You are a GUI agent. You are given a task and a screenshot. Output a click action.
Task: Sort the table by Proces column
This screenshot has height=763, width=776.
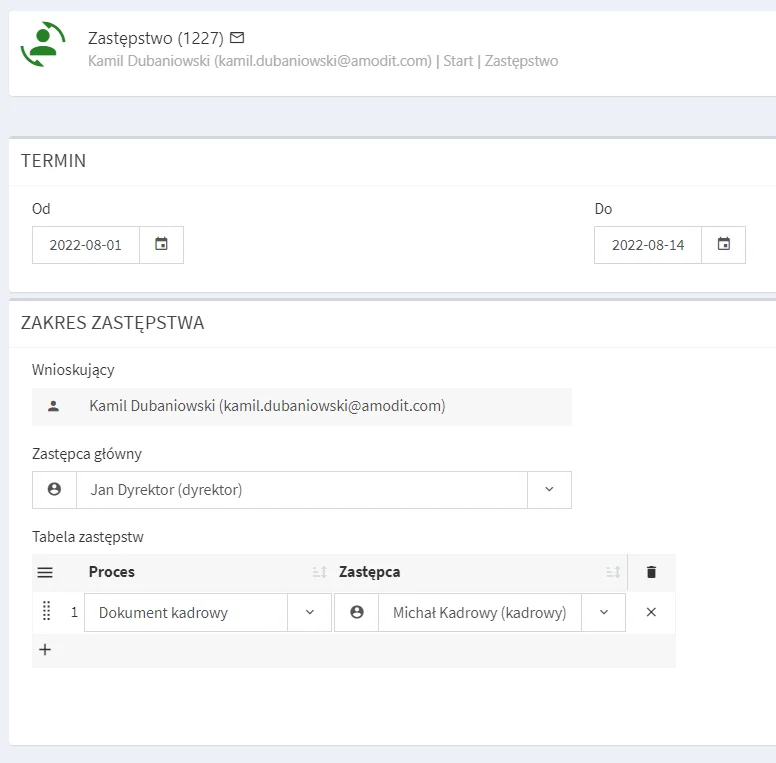click(320, 572)
